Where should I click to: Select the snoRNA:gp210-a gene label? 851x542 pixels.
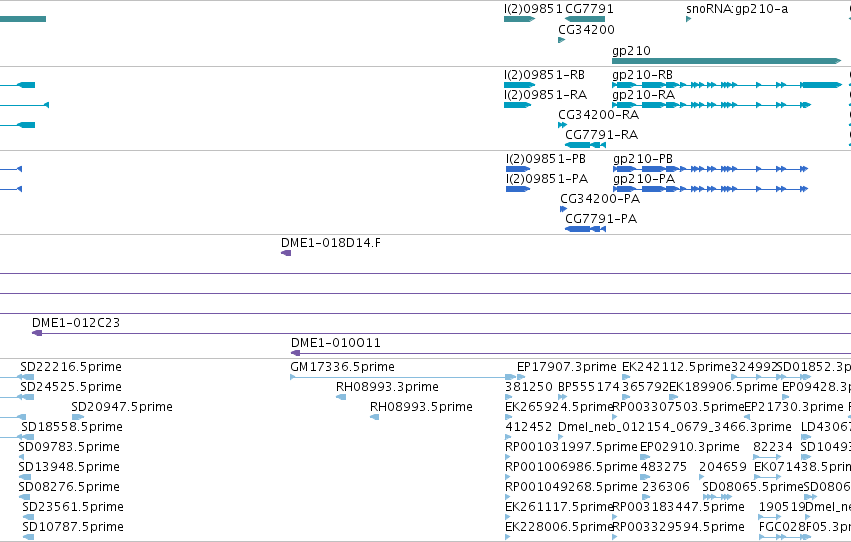coord(737,9)
